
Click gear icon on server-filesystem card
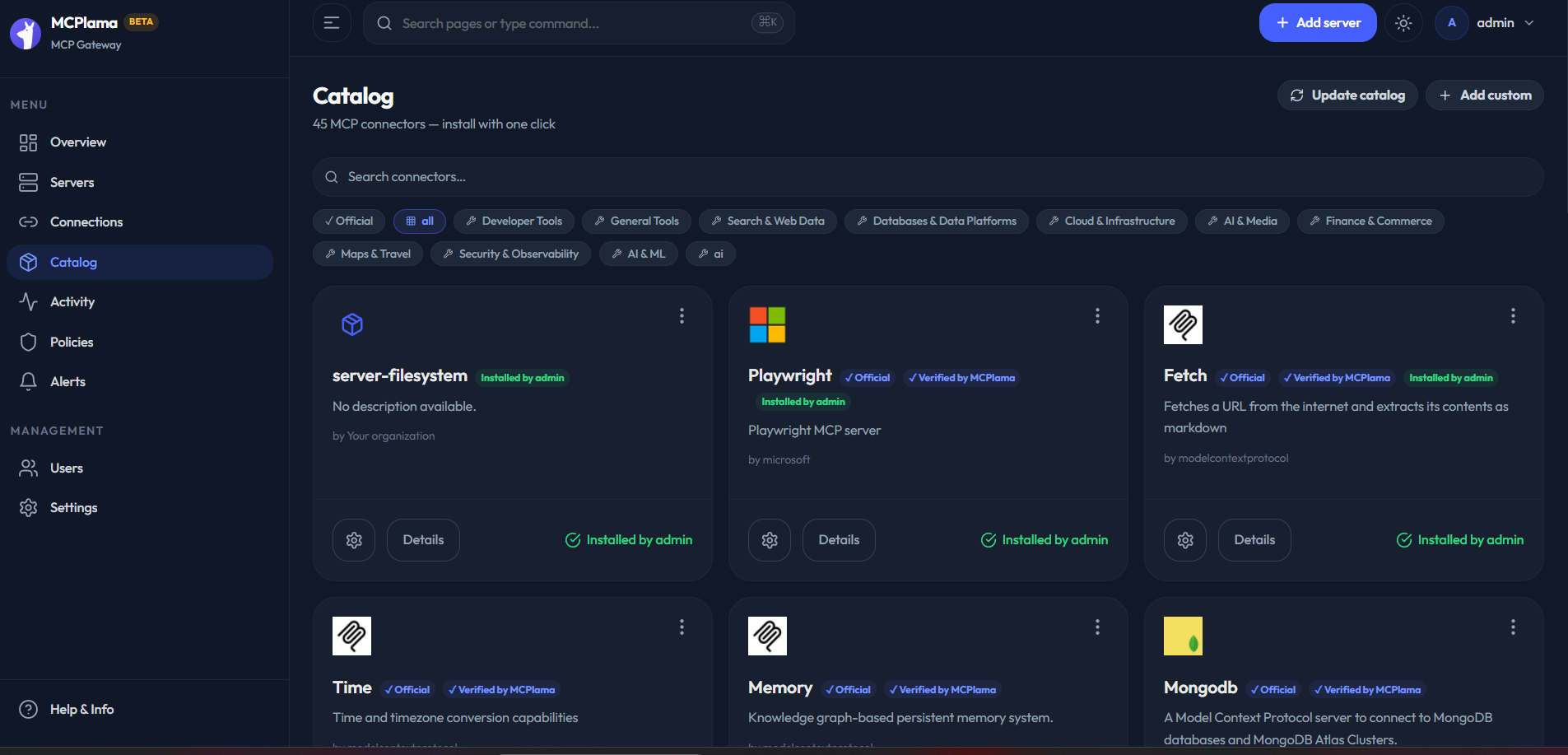tap(354, 540)
